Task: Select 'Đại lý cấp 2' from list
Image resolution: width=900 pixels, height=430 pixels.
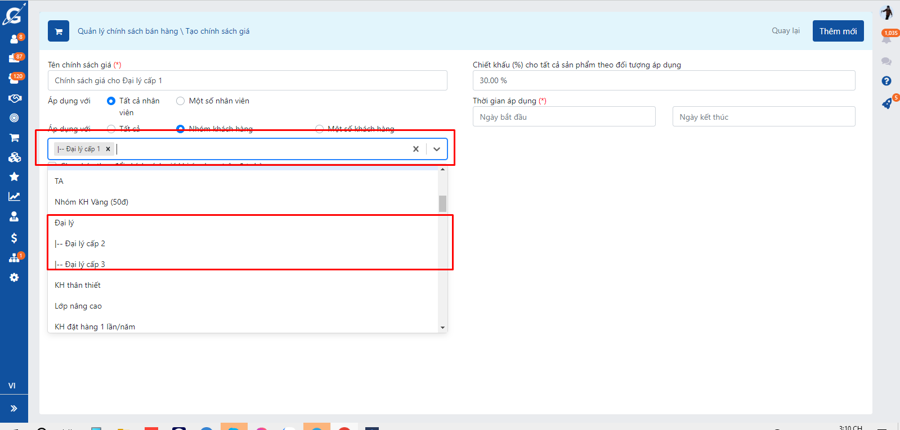Action: coord(80,243)
